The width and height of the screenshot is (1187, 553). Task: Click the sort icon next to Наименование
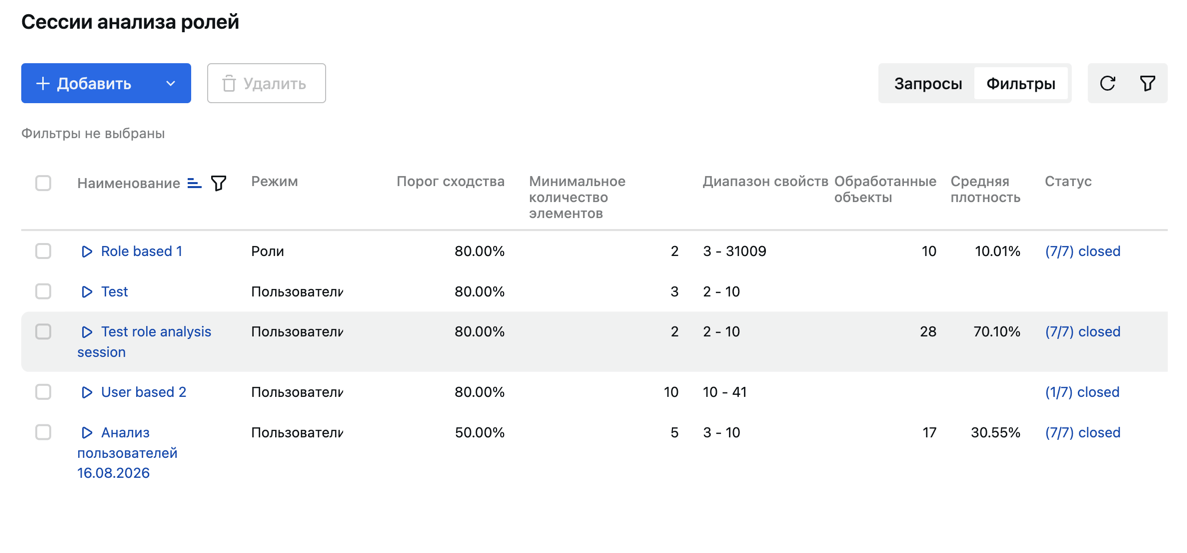coord(195,182)
